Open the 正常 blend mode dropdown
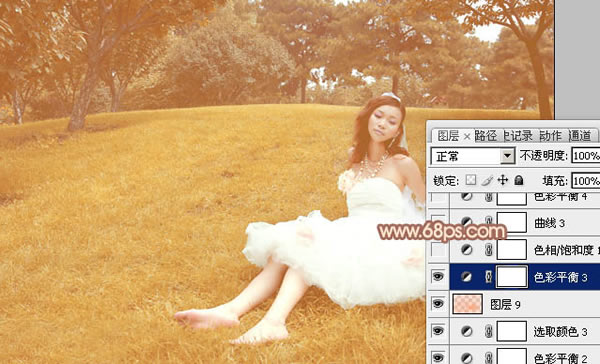The image size is (600, 364). tap(473, 156)
